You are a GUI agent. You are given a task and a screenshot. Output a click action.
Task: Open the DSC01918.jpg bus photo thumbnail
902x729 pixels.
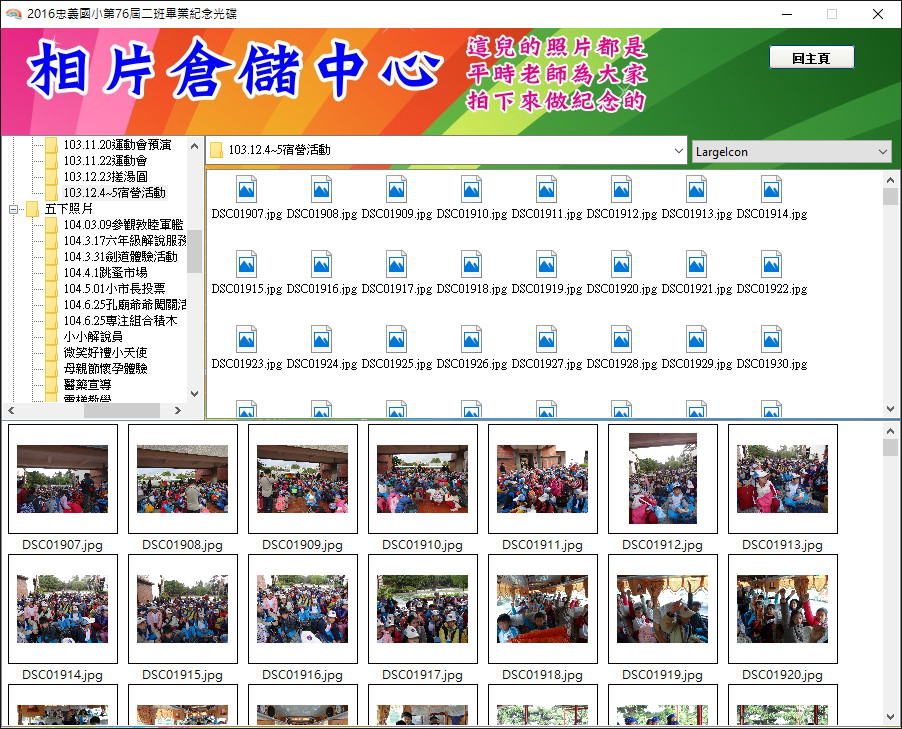pos(542,609)
